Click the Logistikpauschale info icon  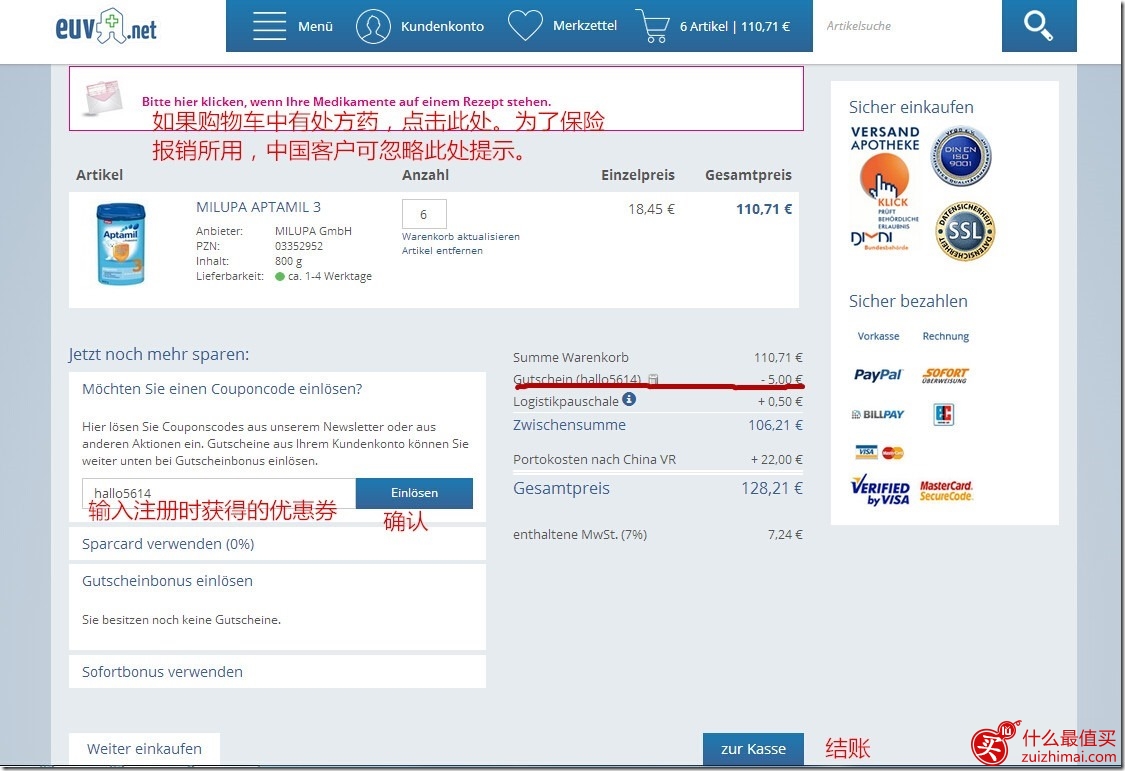point(629,399)
